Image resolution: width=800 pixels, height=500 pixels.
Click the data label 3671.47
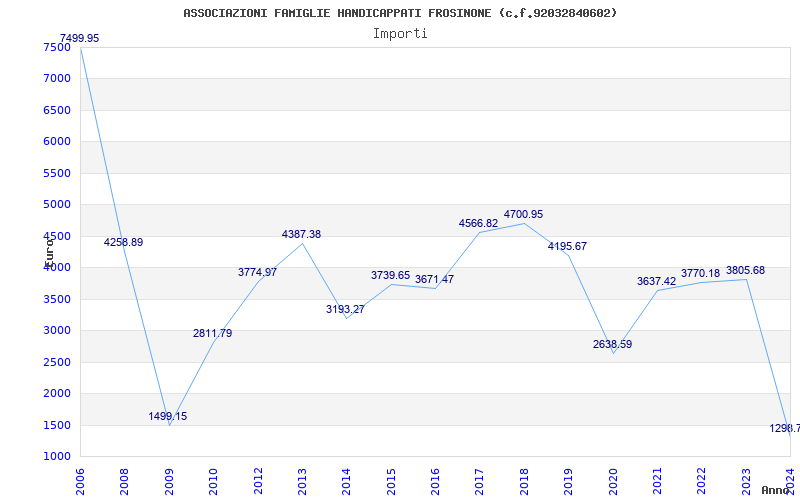[434, 280]
